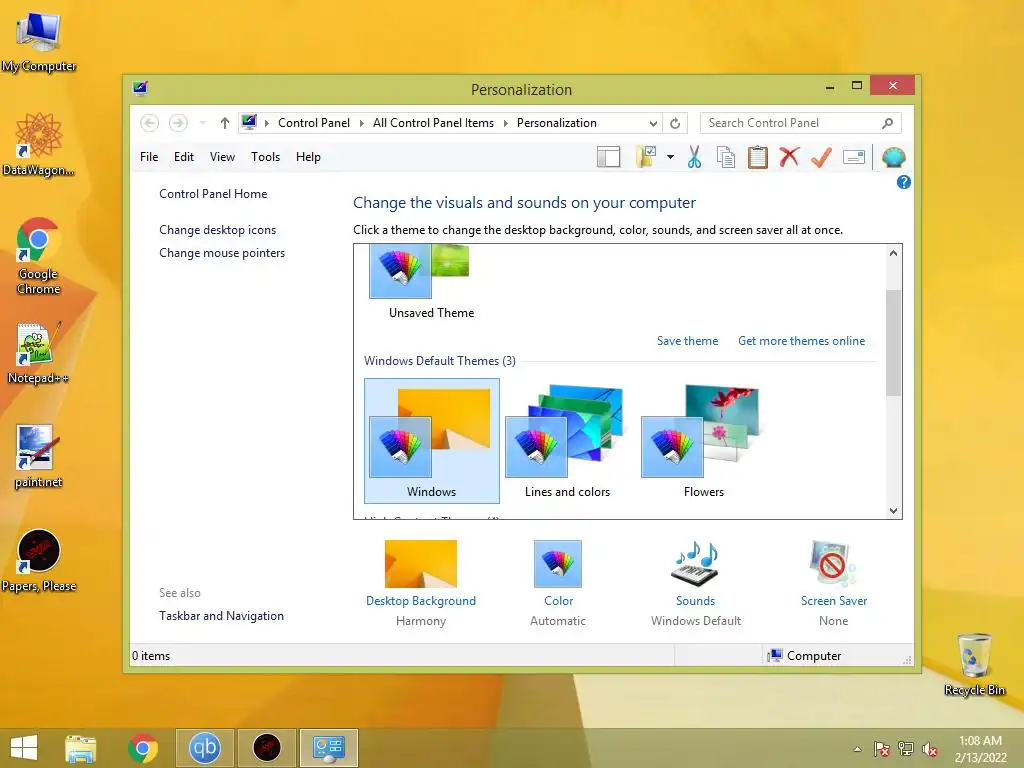Open the Screen Saver settings
Image resolution: width=1024 pixels, height=768 pixels.
(x=833, y=583)
